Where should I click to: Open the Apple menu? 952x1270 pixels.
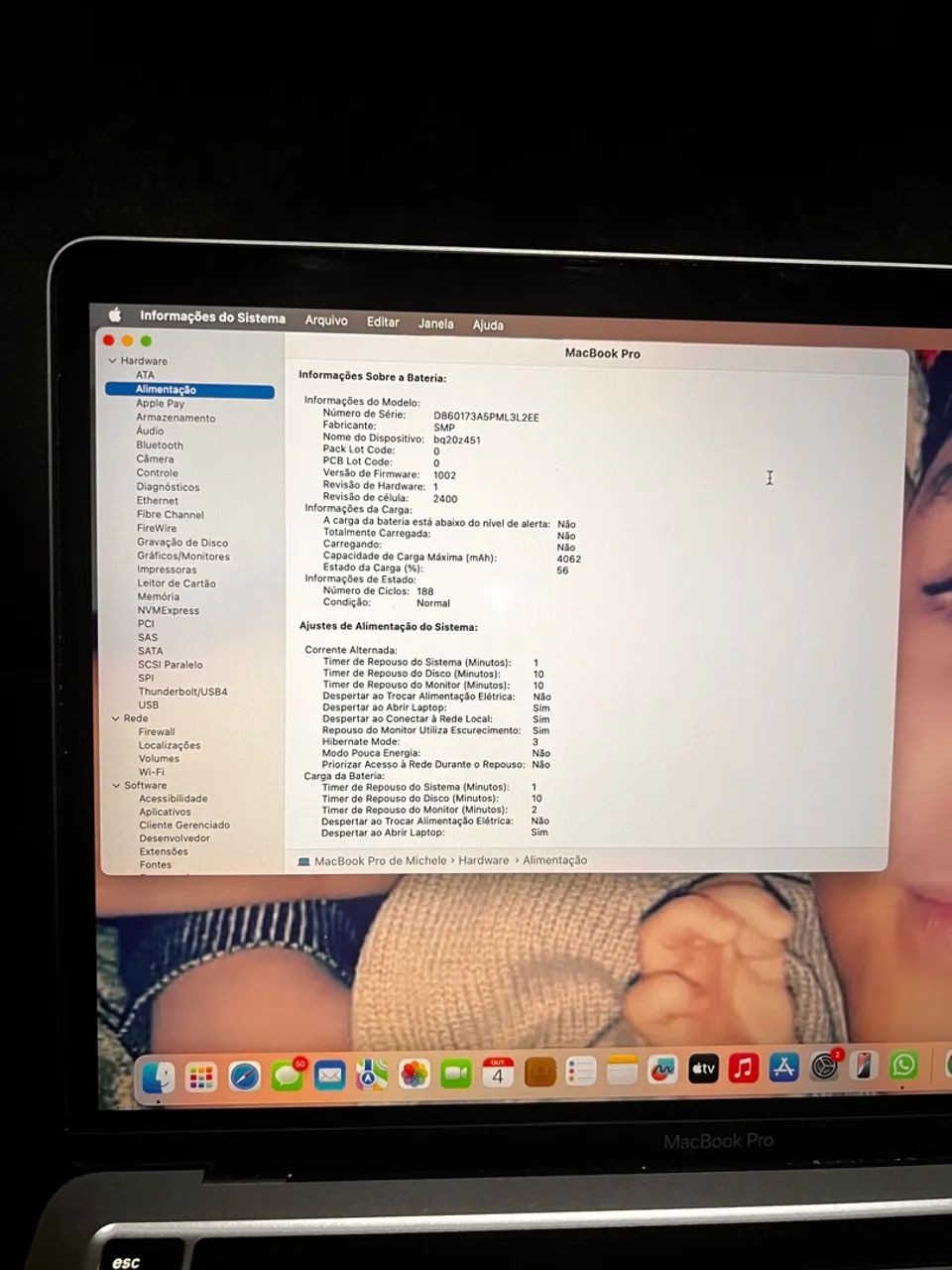(114, 315)
